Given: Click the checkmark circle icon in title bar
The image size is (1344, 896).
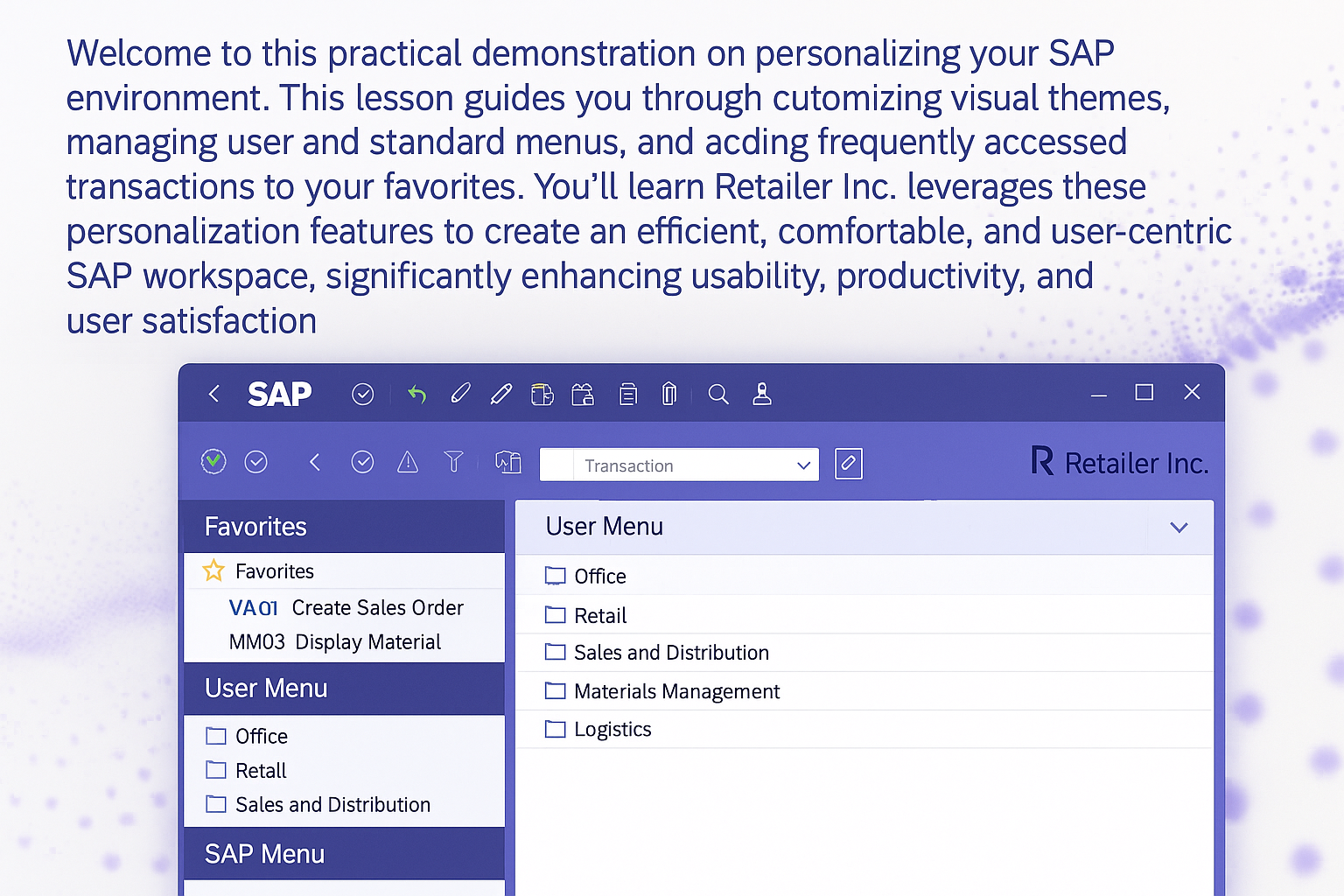Looking at the screenshot, I should click(x=362, y=395).
